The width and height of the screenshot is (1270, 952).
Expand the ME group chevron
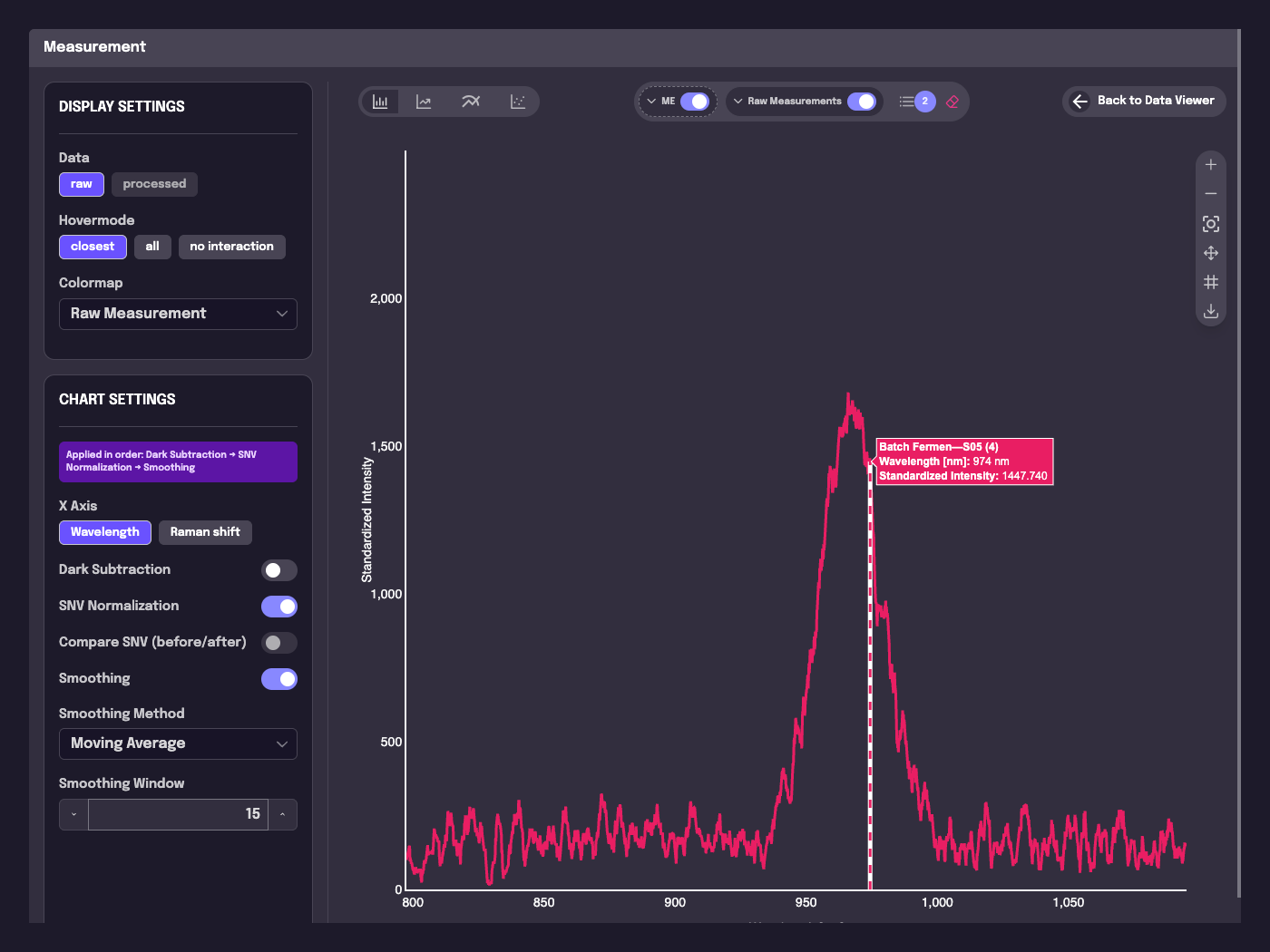click(651, 102)
